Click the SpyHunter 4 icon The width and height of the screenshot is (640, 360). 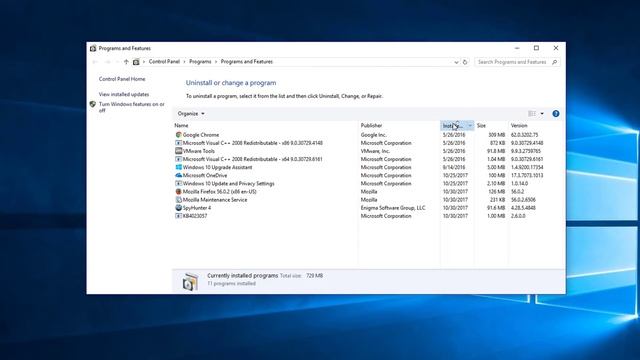pos(178,208)
